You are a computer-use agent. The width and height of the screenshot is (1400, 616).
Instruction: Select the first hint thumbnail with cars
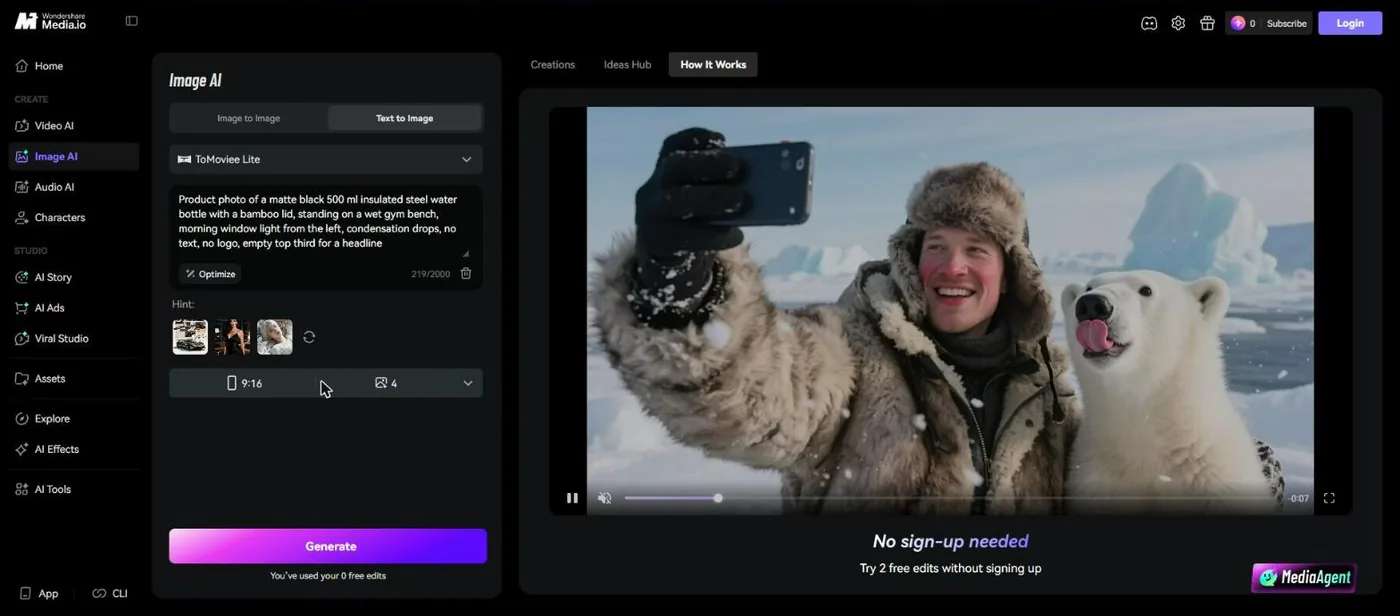tap(190, 337)
